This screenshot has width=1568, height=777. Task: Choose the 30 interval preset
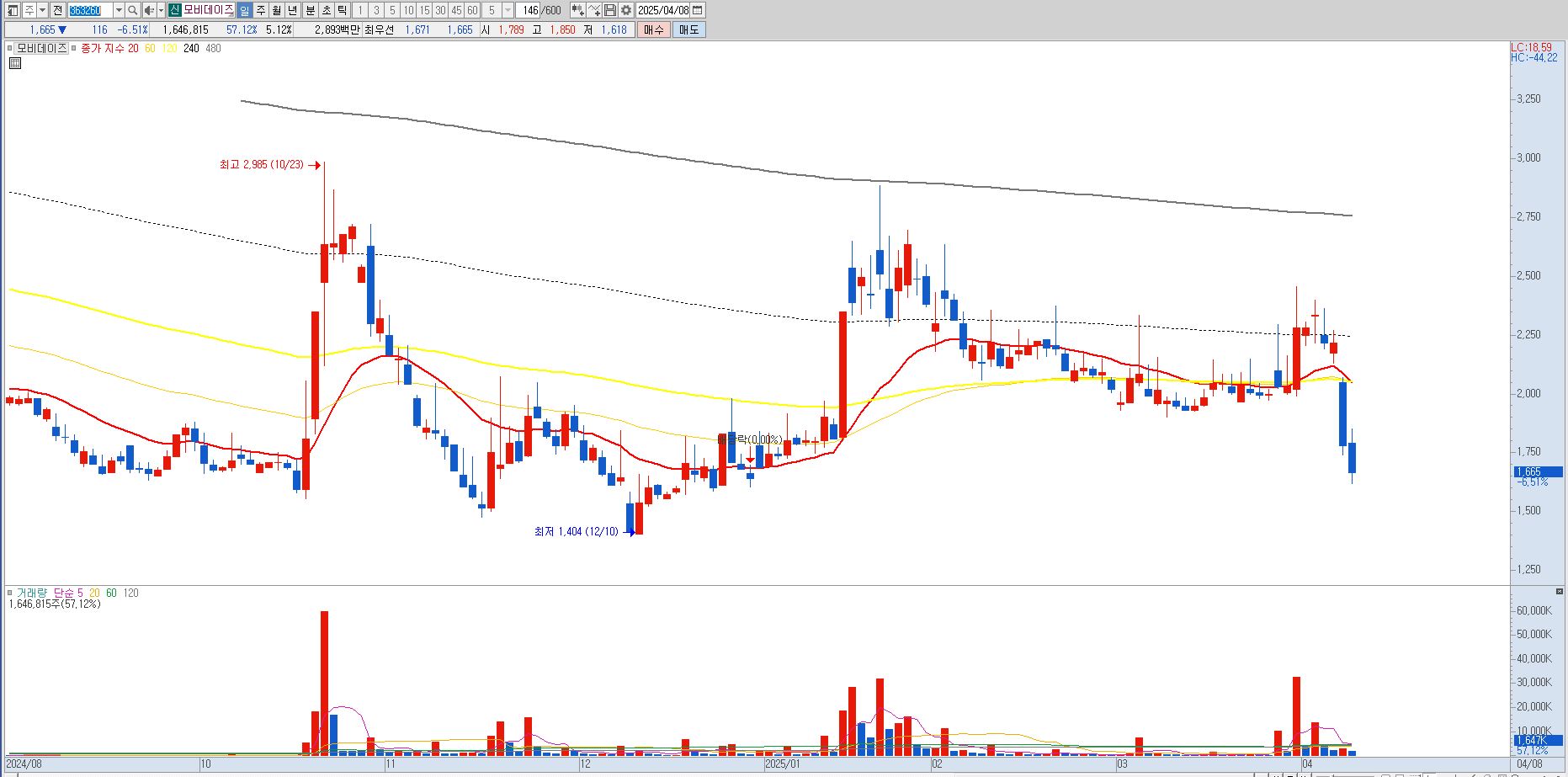(440, 10)
